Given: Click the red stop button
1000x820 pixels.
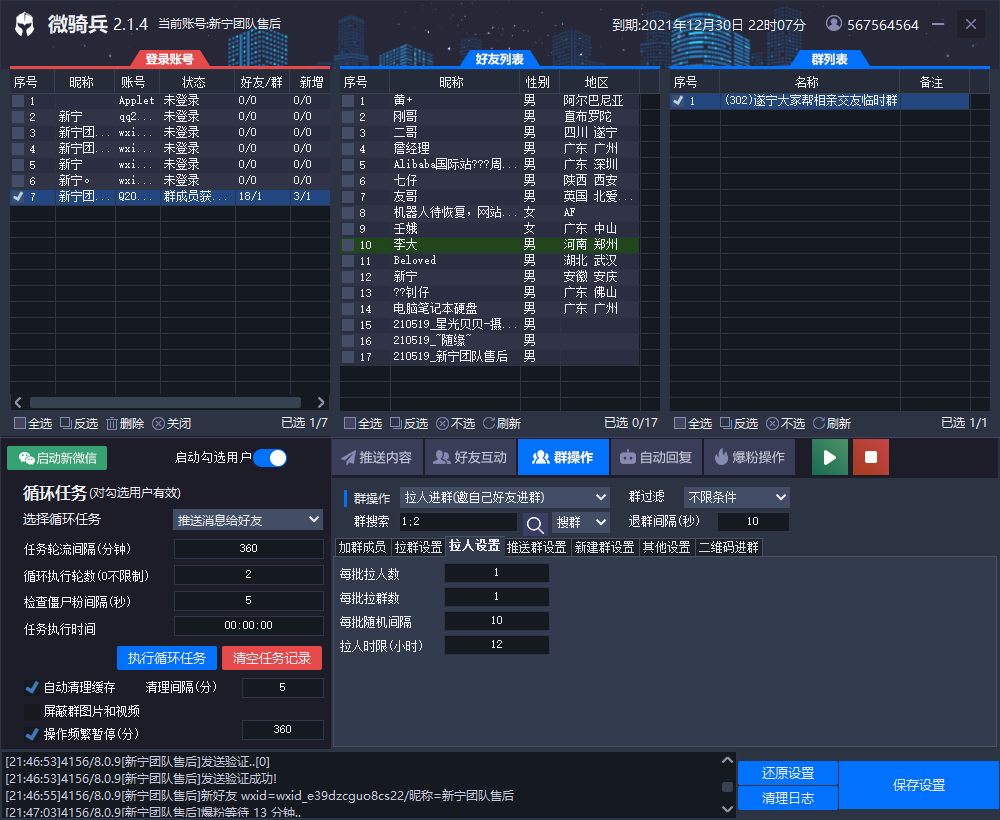Looking at the screenshot, I should (x=871, y=457).
